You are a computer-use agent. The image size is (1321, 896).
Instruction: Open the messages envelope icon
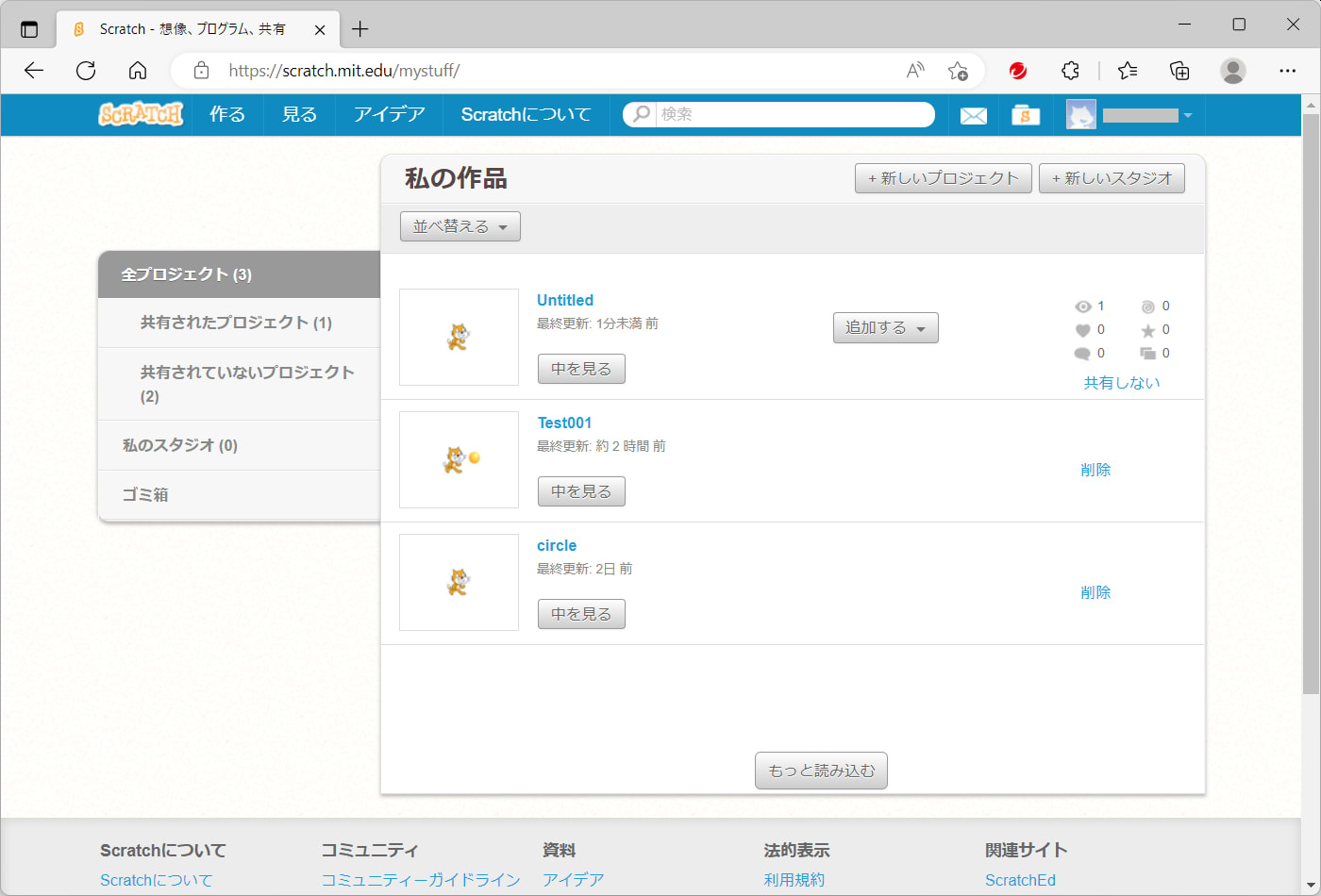click(973, 115)
